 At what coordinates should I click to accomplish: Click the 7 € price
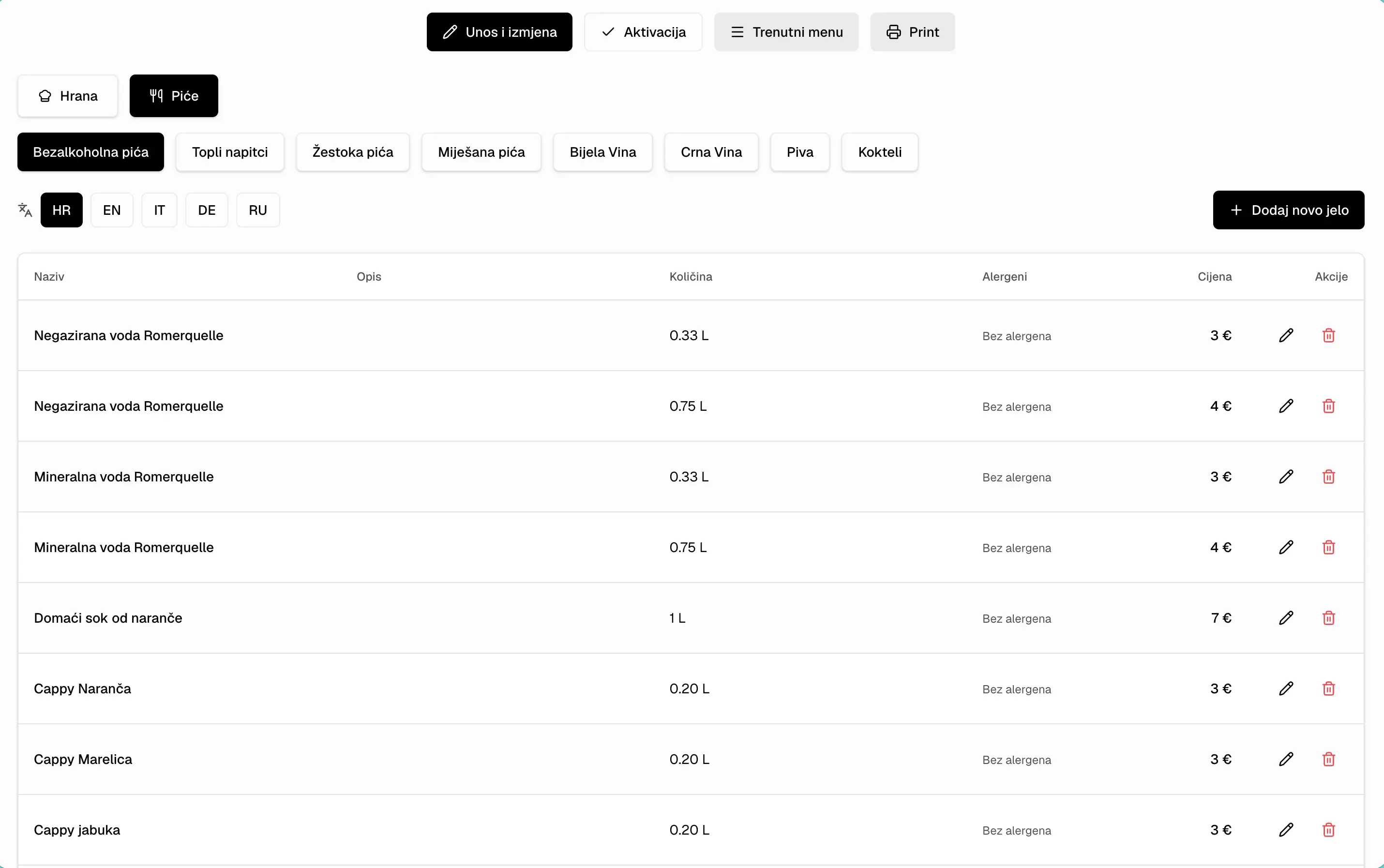(x=1221, y=618)
